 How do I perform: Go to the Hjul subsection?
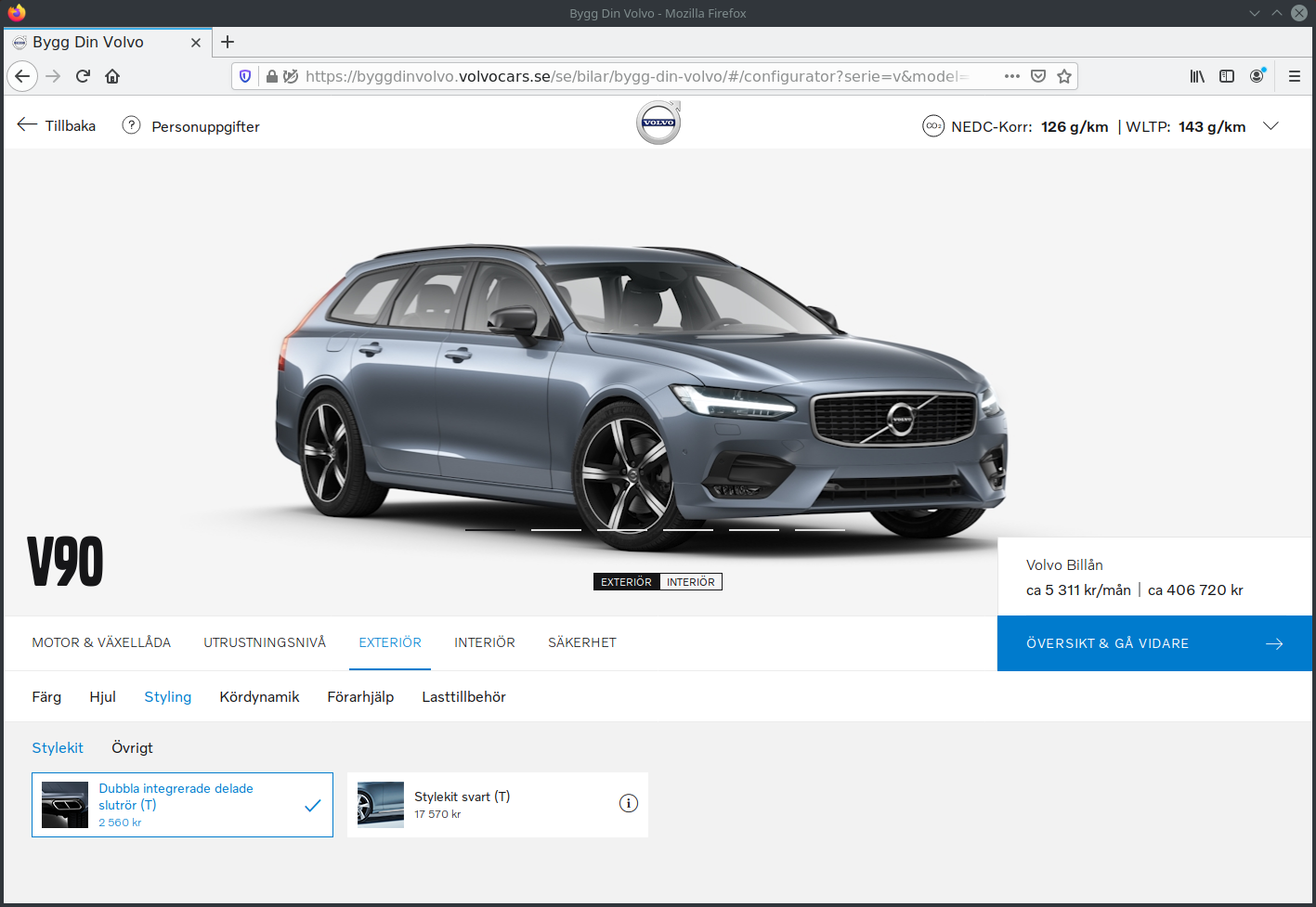103,697
